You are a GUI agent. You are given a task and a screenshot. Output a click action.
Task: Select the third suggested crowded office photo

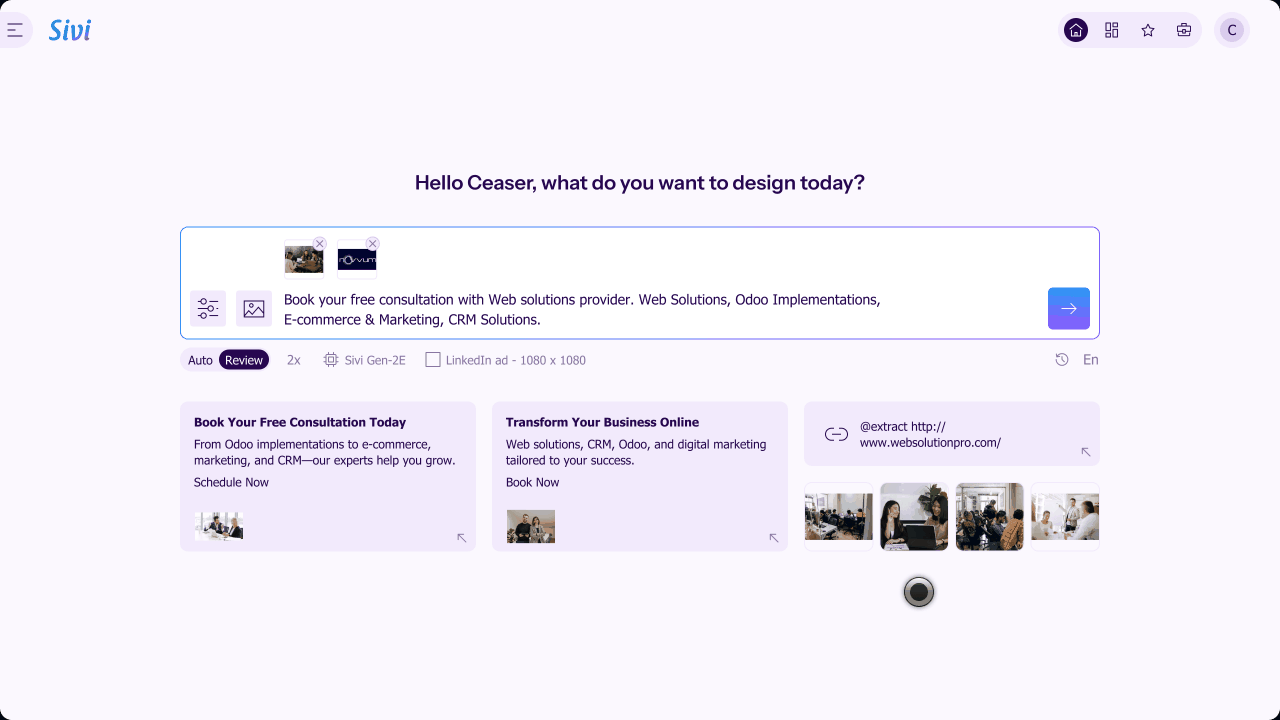pos(990,517)
